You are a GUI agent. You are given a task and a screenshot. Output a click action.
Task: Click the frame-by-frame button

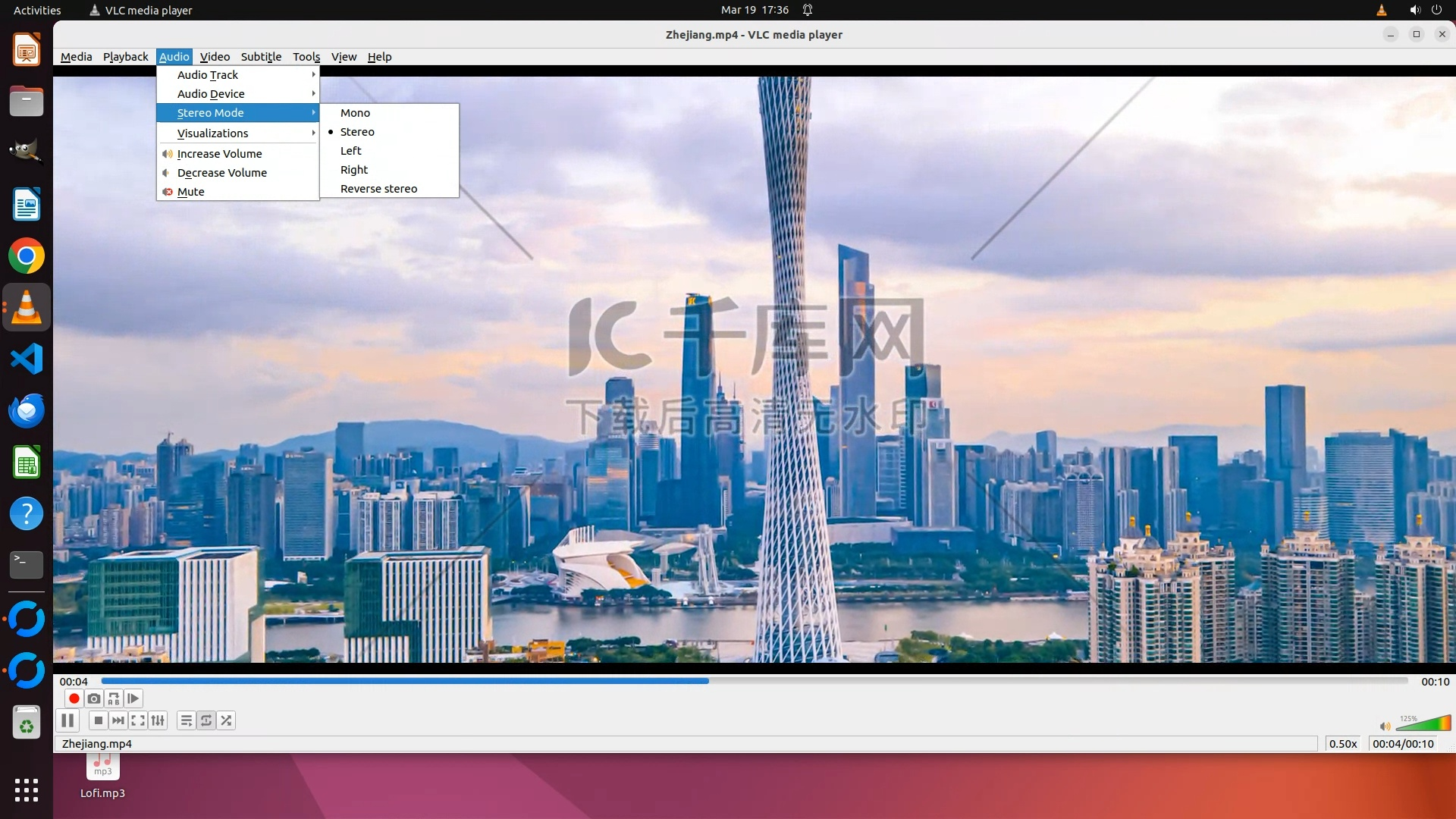pyautogui.click(x=133, y=698)
